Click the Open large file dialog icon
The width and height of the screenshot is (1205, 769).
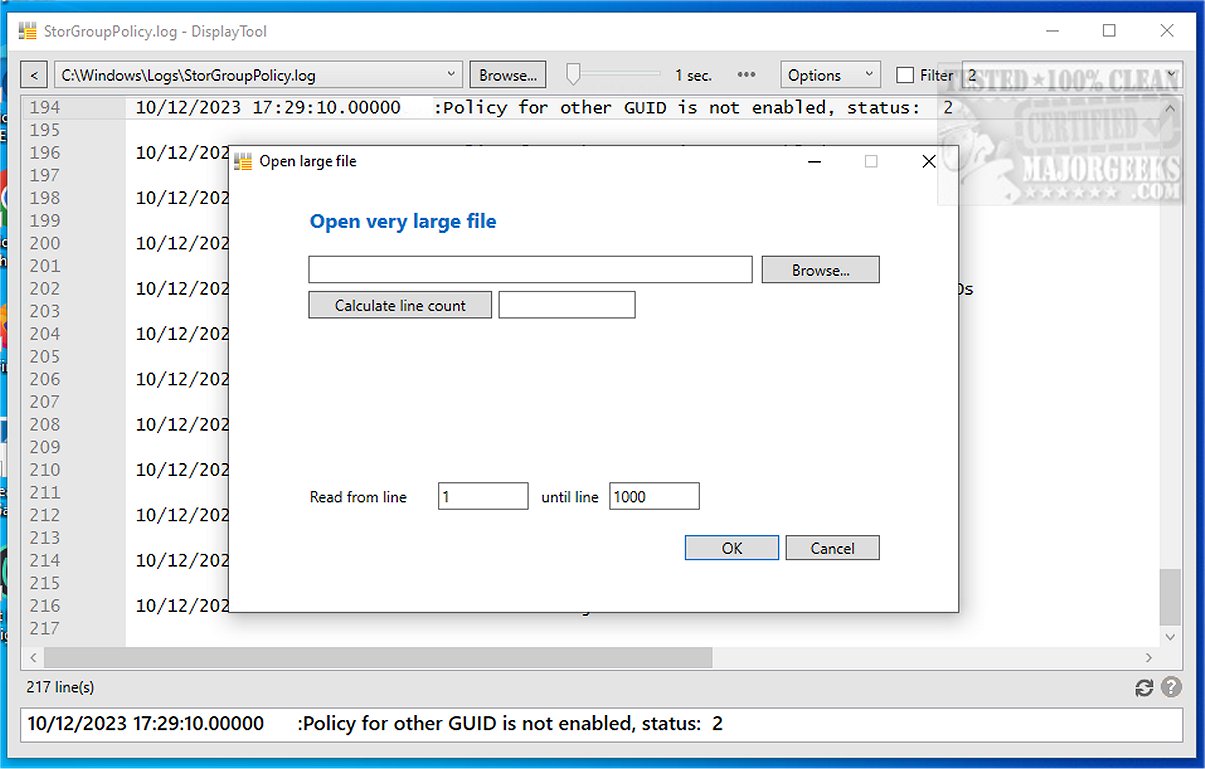[x=243, y=161]
